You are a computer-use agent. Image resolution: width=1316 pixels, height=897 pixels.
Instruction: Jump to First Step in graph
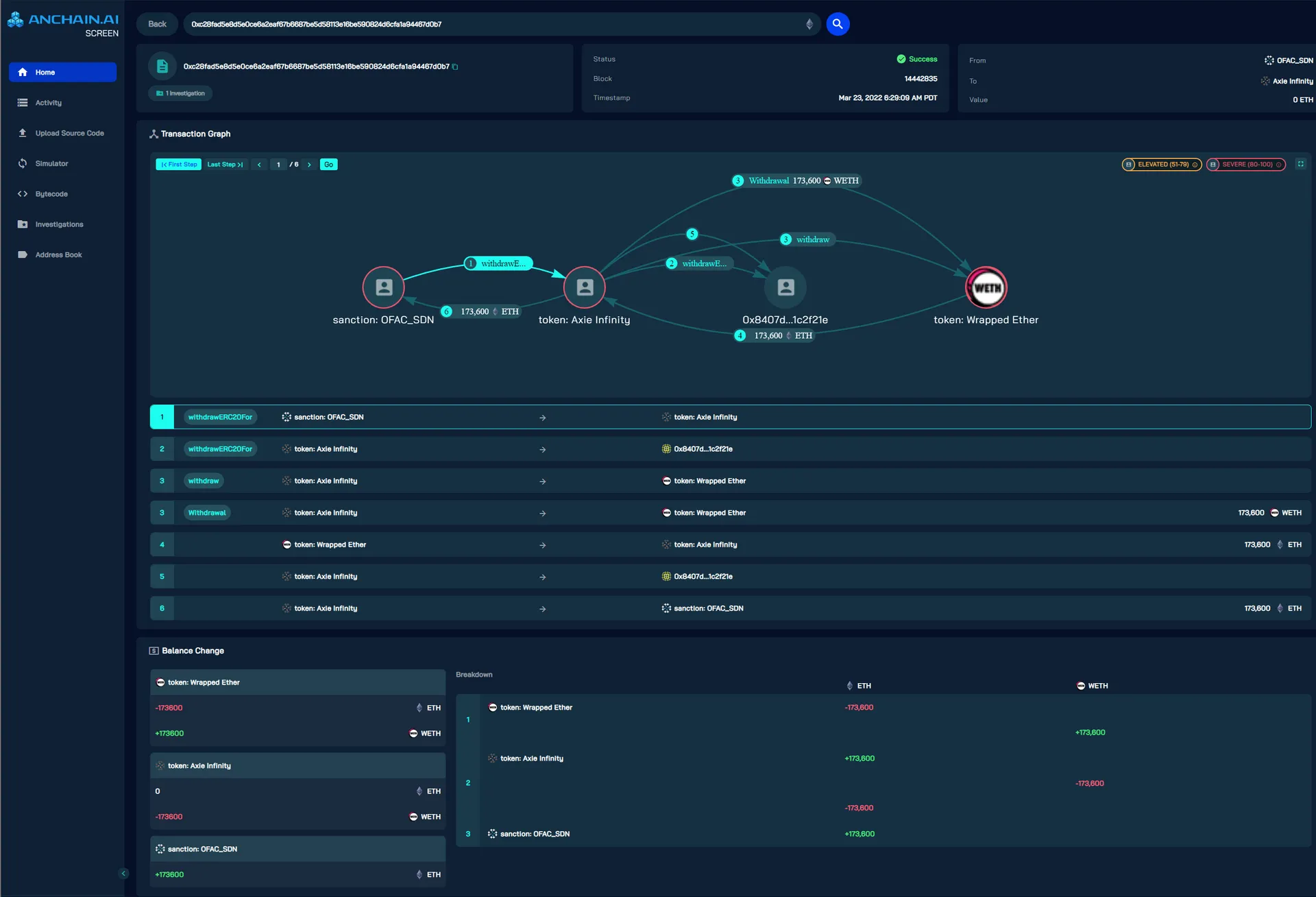pyautogui.click(x=179, y=165)
